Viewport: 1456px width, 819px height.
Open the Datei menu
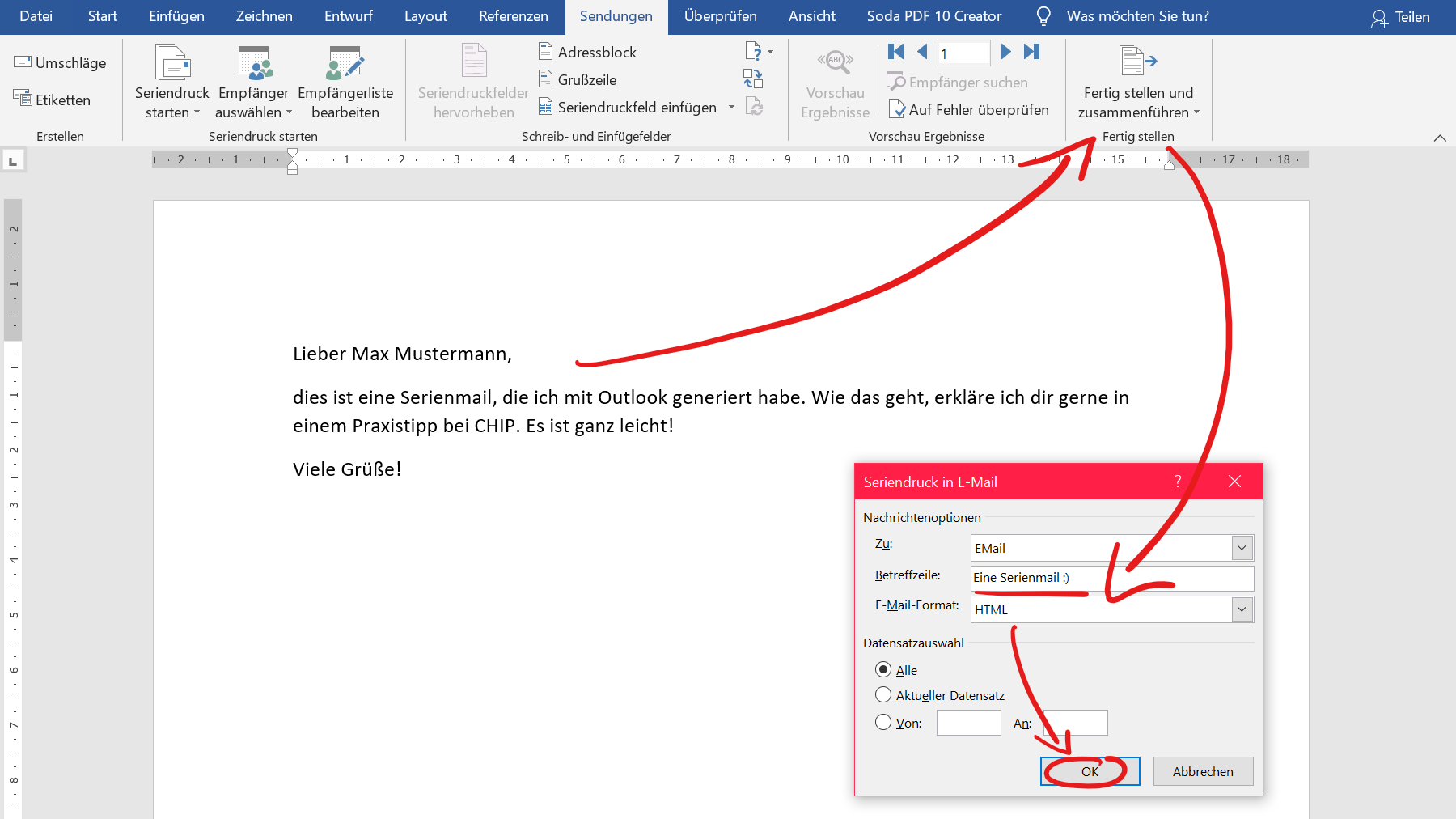36,15
